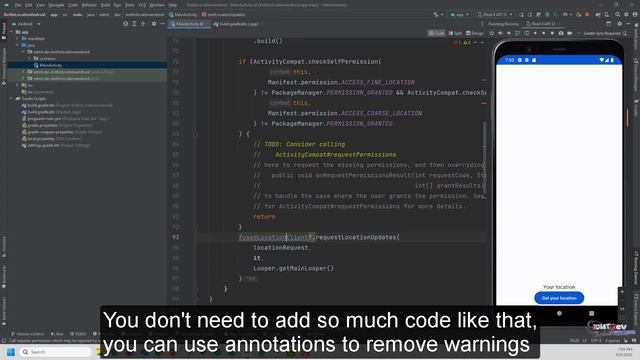Collapse the Gradle Scripts node
The height and width of the screenshot is (360, 640).
tap(12, 99)
